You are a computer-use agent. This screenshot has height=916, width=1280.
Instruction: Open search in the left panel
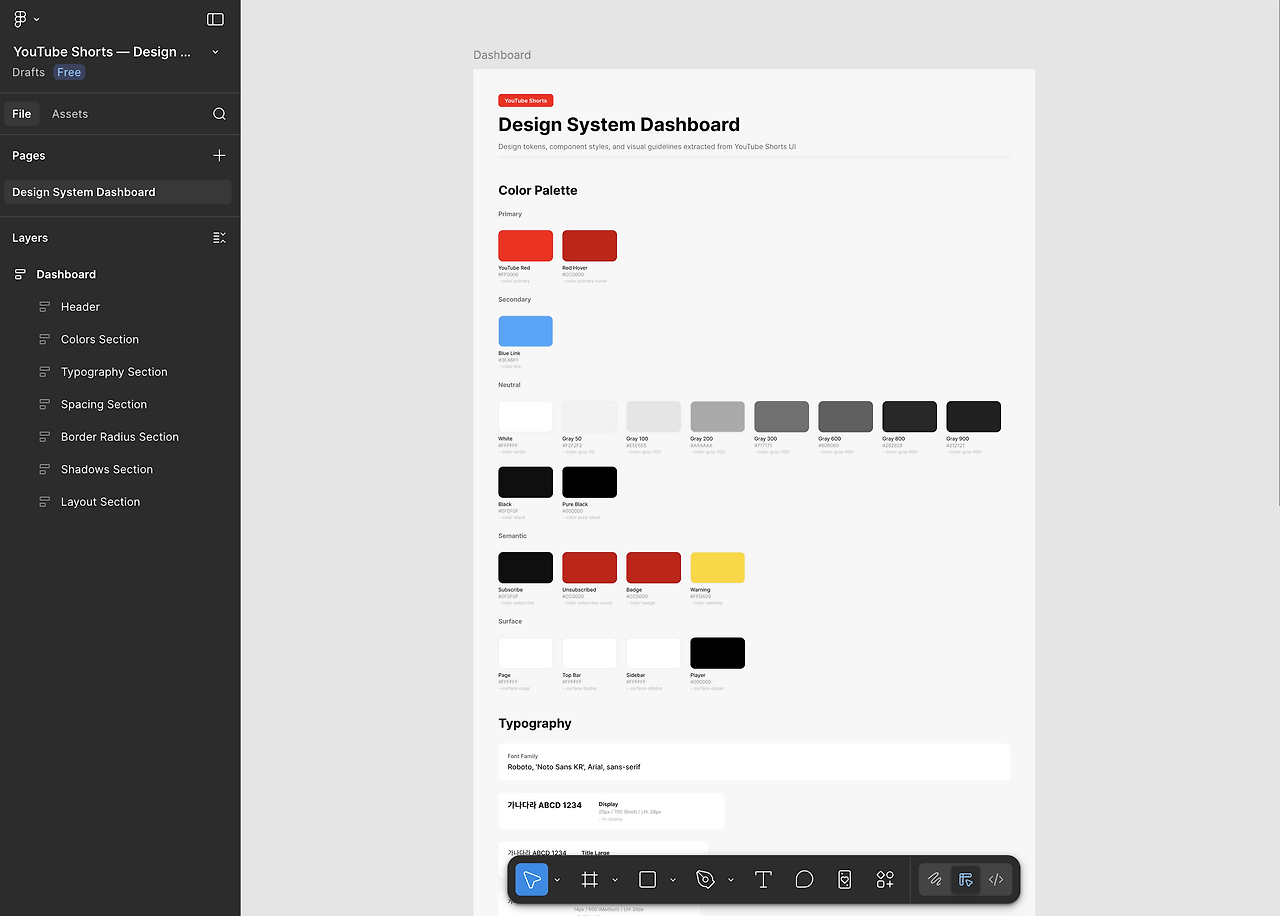point(219,114)
